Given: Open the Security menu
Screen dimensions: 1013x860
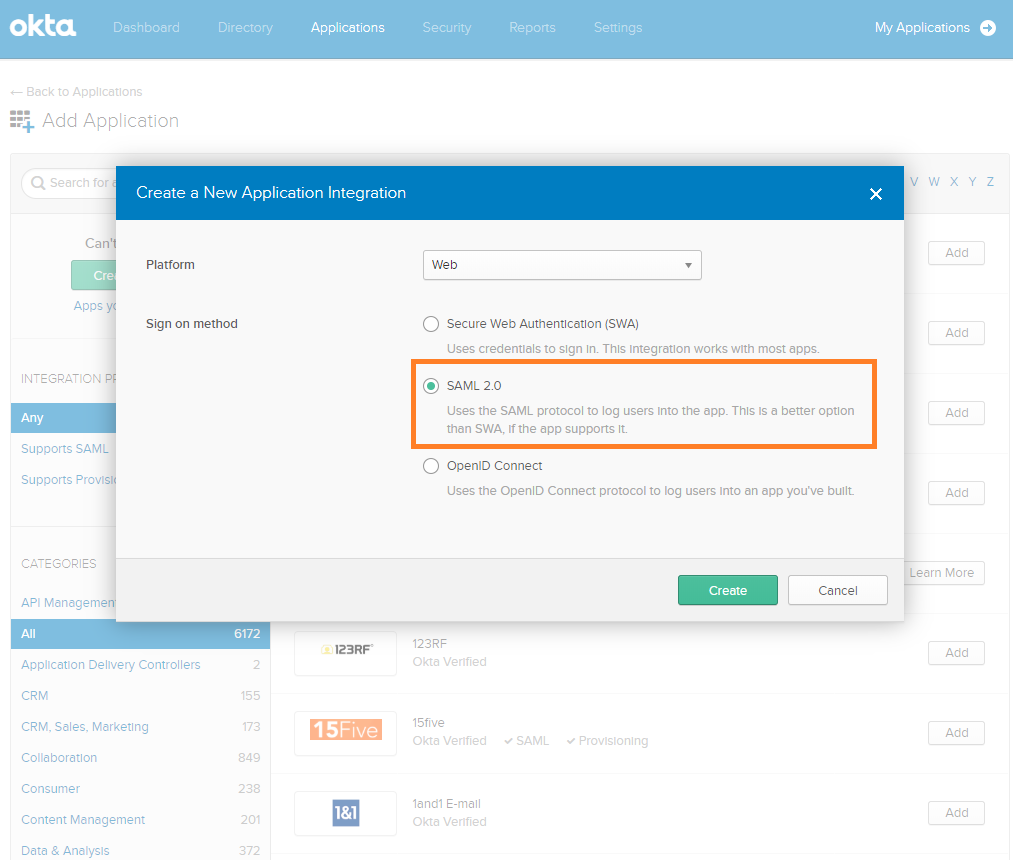Looking at the screenshot, I should [x=446, y=28].
